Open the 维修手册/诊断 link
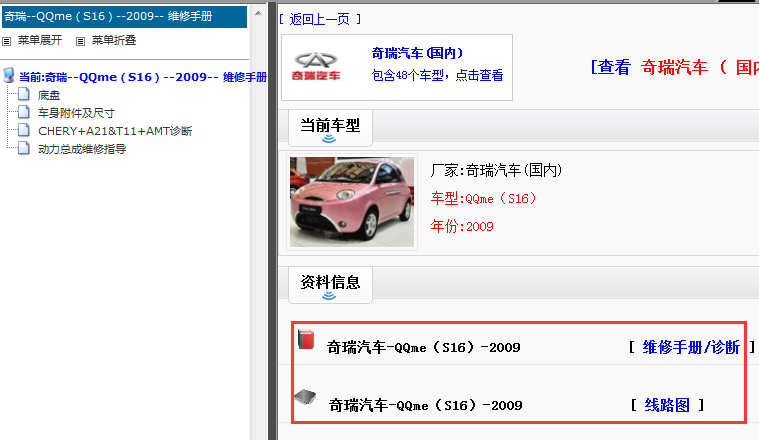 (x=691, y=347)
